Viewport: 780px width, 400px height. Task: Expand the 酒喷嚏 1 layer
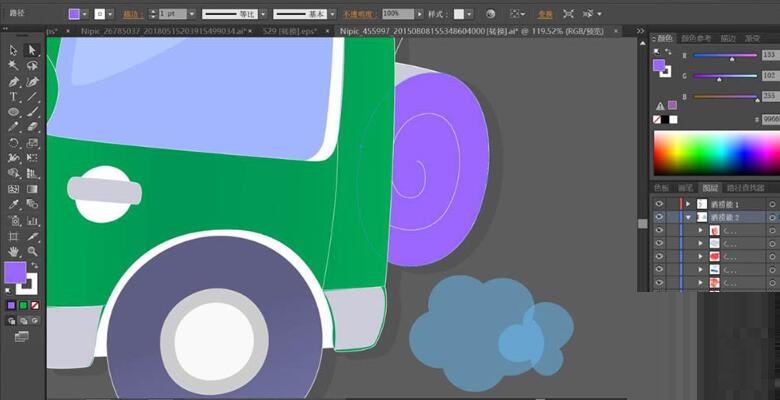point(688,204)
